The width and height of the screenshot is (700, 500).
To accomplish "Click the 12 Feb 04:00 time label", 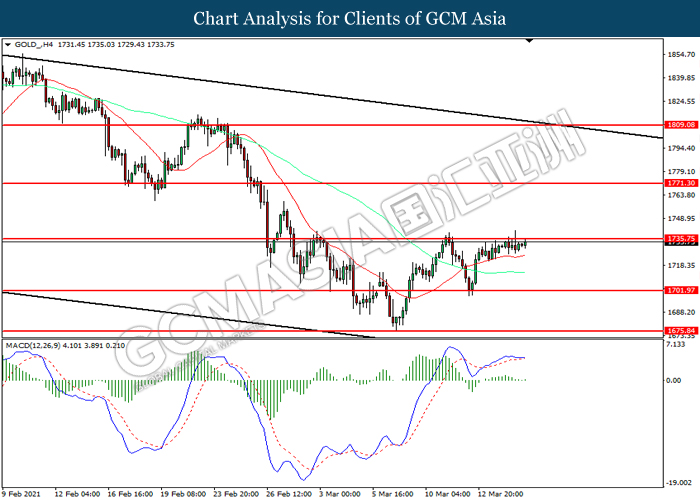I will click(77, 494).
